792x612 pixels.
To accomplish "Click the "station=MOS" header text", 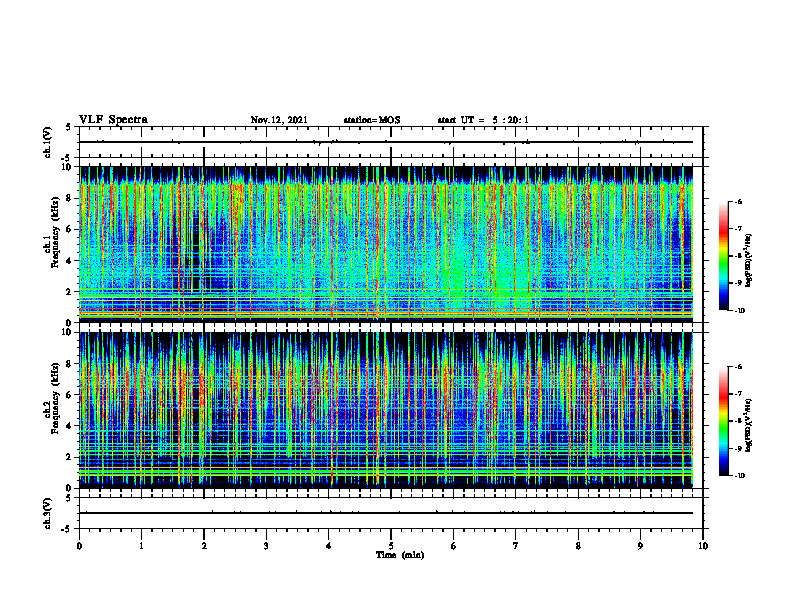I will (372, 120).
